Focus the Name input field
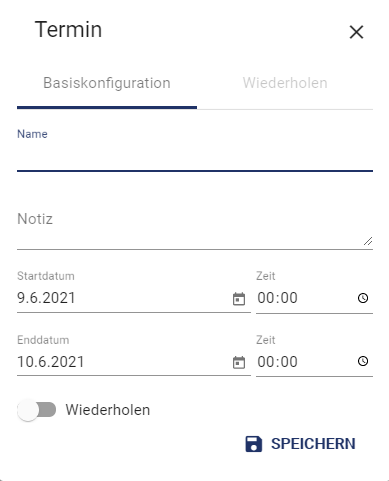Image resolution: width=389 pixels, height=481 pixels. tap(195, 158)
